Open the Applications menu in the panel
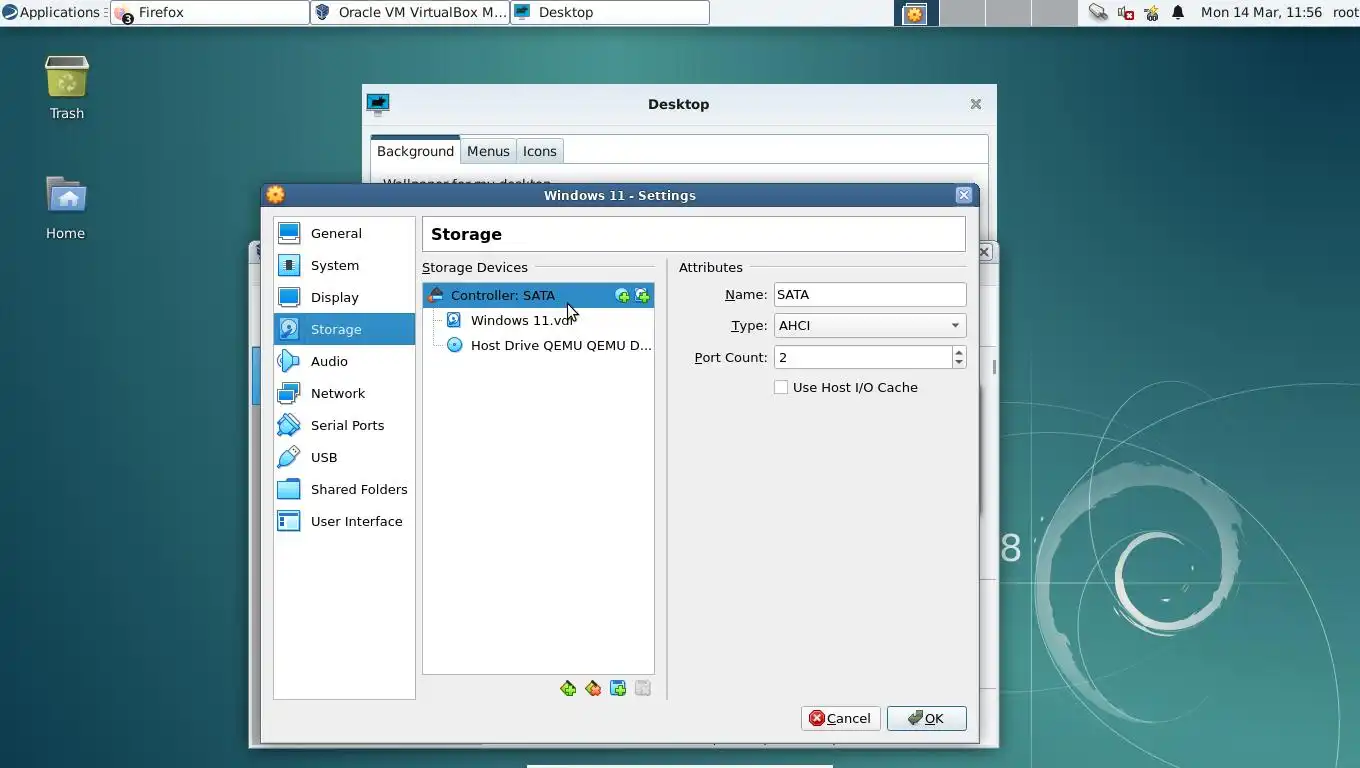The width and height of the screenshot is (1360, 768). tap(51, 12)
